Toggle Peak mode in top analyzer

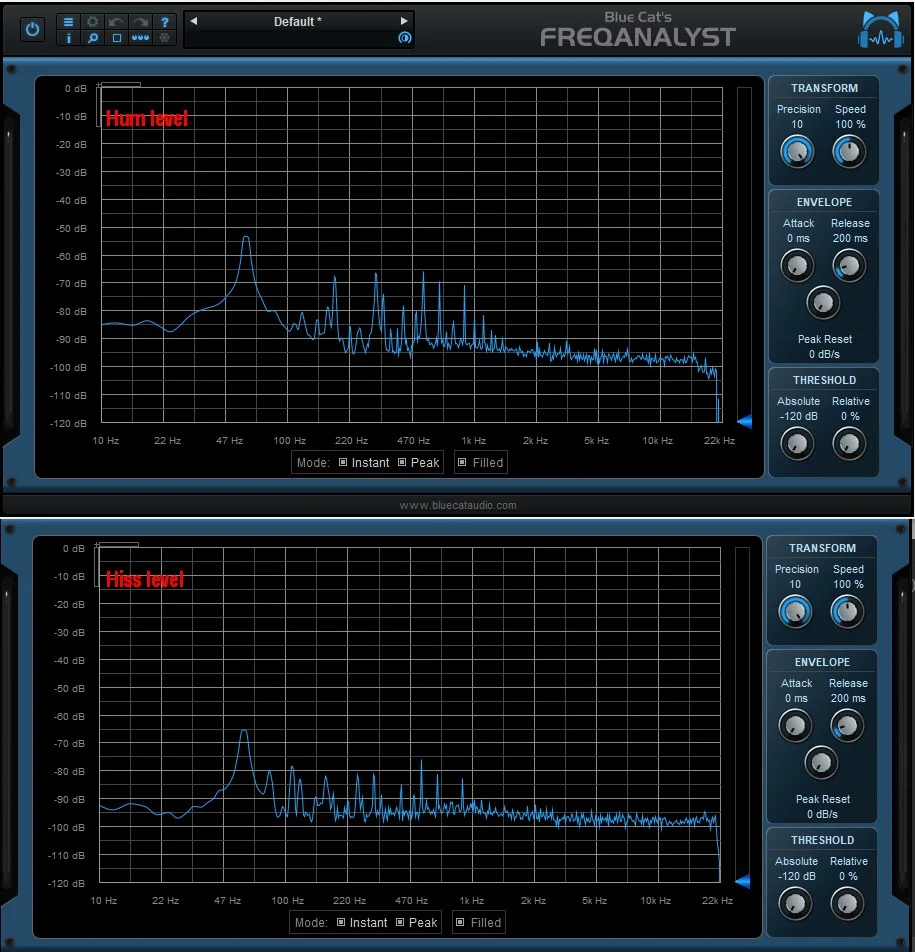point(418,463)
